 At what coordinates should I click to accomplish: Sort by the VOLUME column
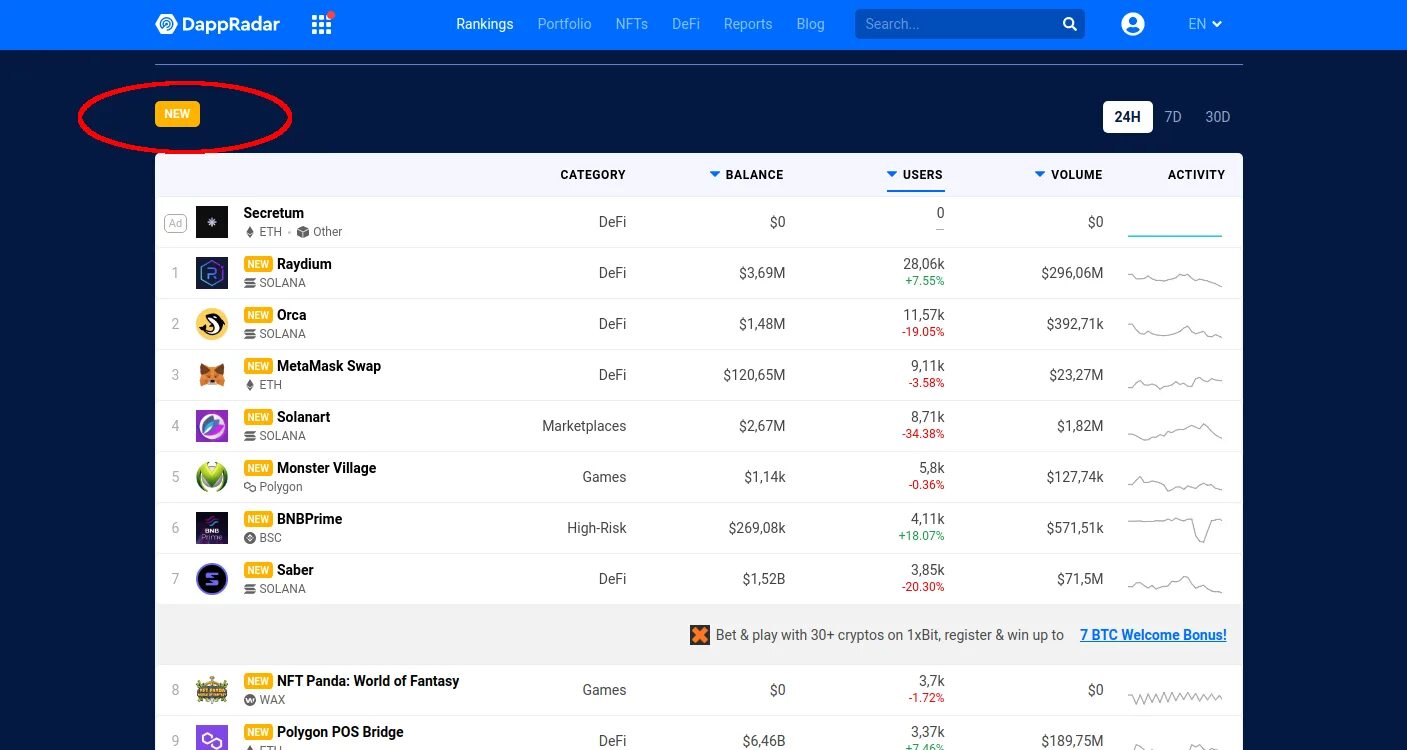[x=1069, y=174]
